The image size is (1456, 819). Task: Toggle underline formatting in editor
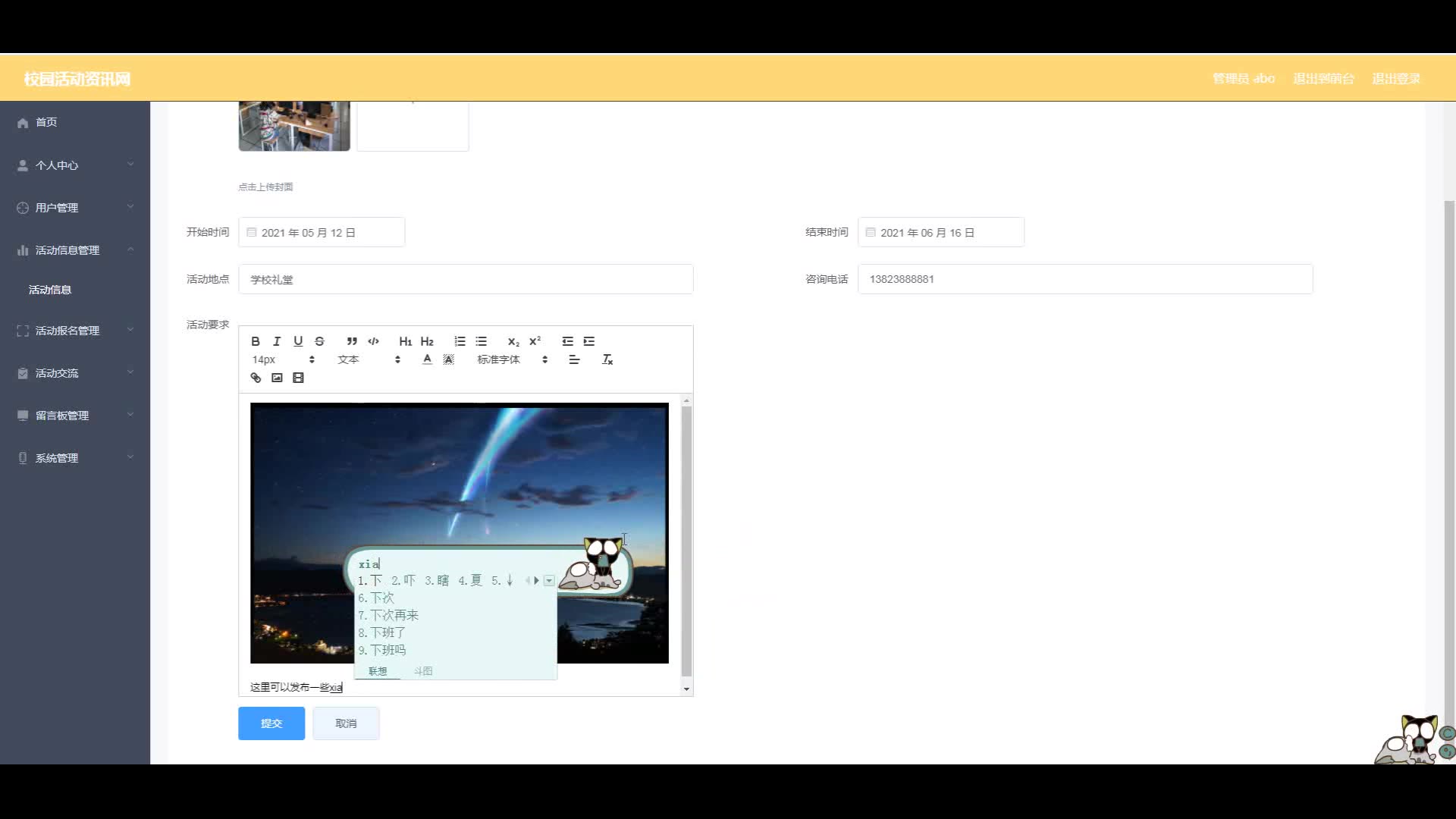[298, 341]
